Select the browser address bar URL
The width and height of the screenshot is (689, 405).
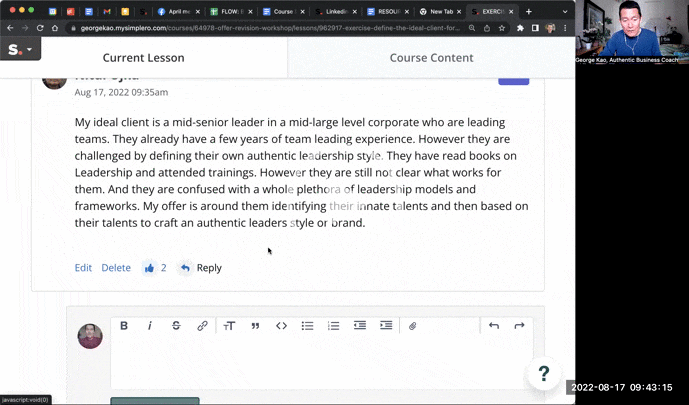[270, 28]
